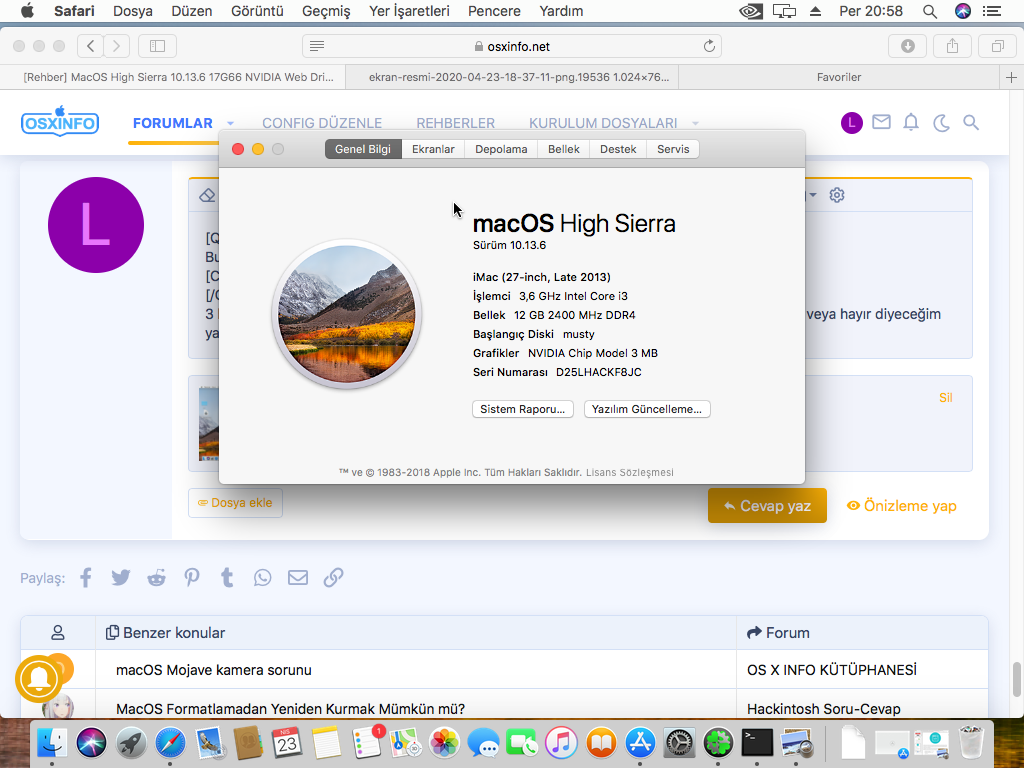Click the orange push notification bell

pos(40,680)
